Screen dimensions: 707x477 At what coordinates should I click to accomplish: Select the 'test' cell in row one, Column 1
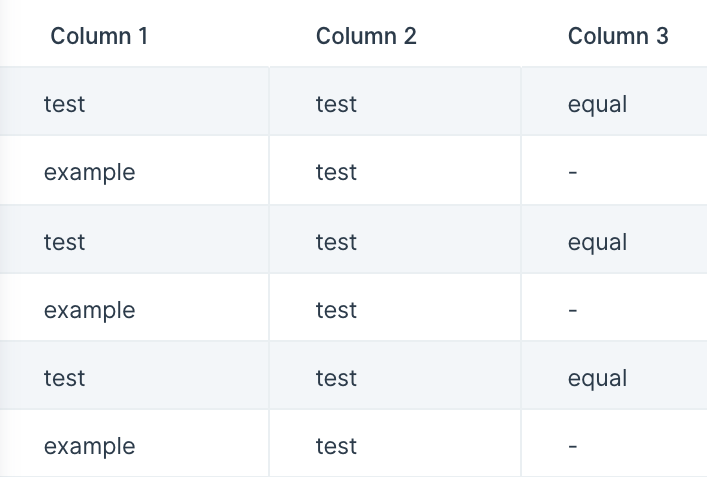click(134, 101)
